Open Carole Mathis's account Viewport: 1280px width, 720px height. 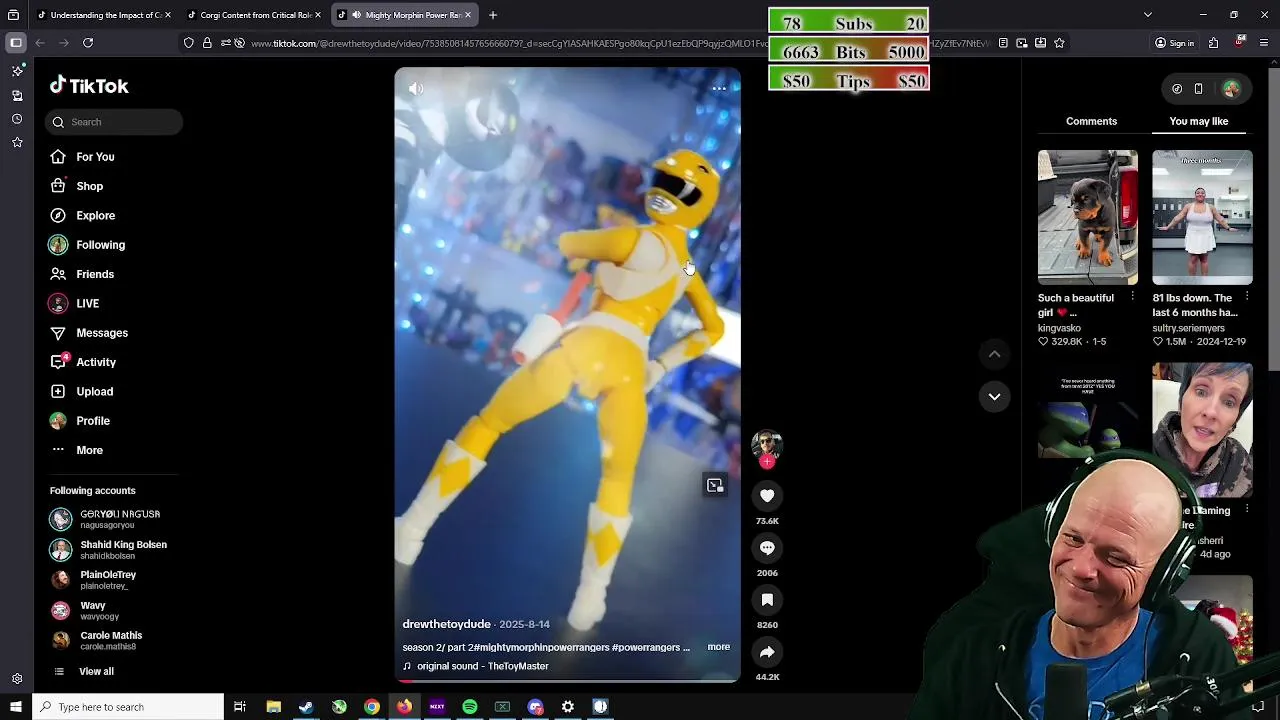(x=97, y=640)
